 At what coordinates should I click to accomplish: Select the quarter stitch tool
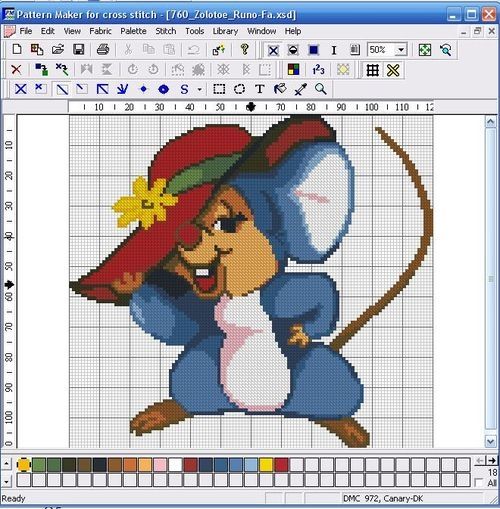tap(82, 89)
